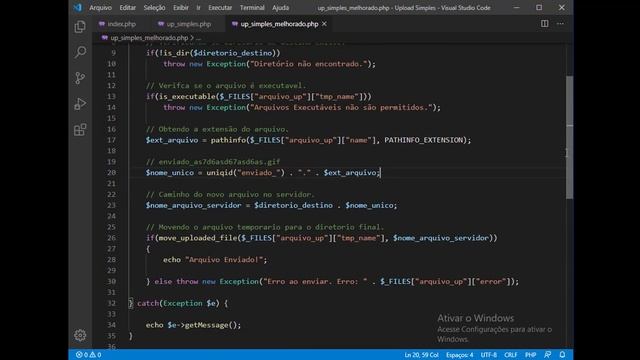Minimize the VS Code window
Viewport: 640px width, 360px height.
coord(516,7)
